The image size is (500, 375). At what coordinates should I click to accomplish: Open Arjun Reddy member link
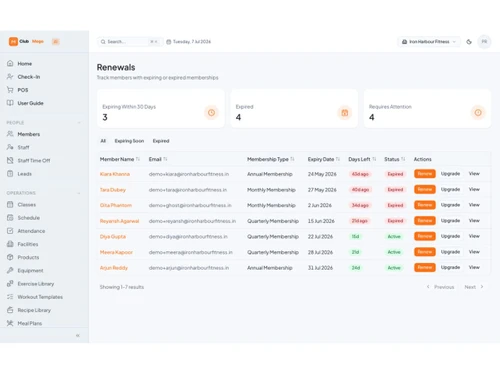pyautogui.click(x=114, y=268)
